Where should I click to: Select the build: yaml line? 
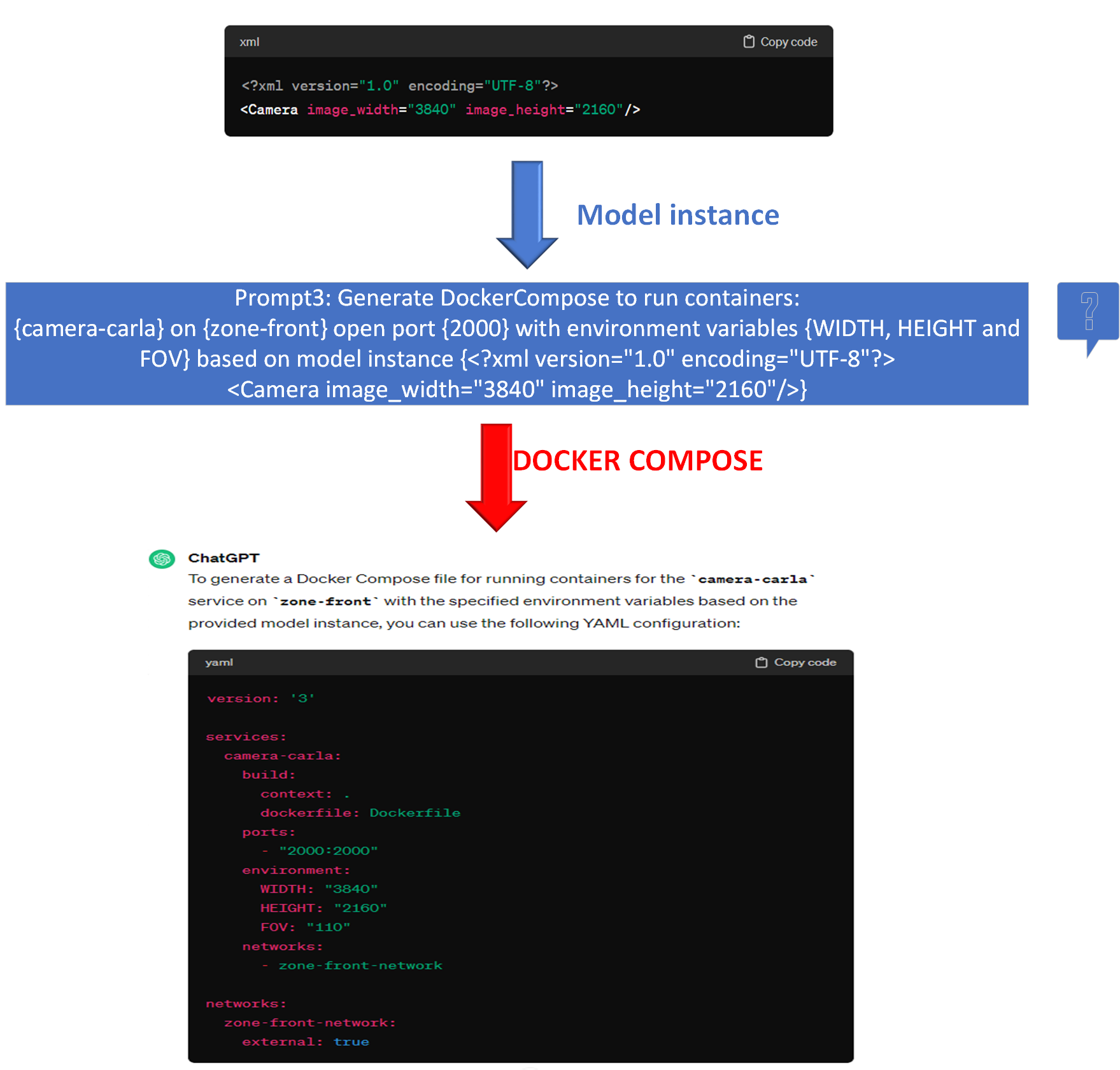coord(269,775)
